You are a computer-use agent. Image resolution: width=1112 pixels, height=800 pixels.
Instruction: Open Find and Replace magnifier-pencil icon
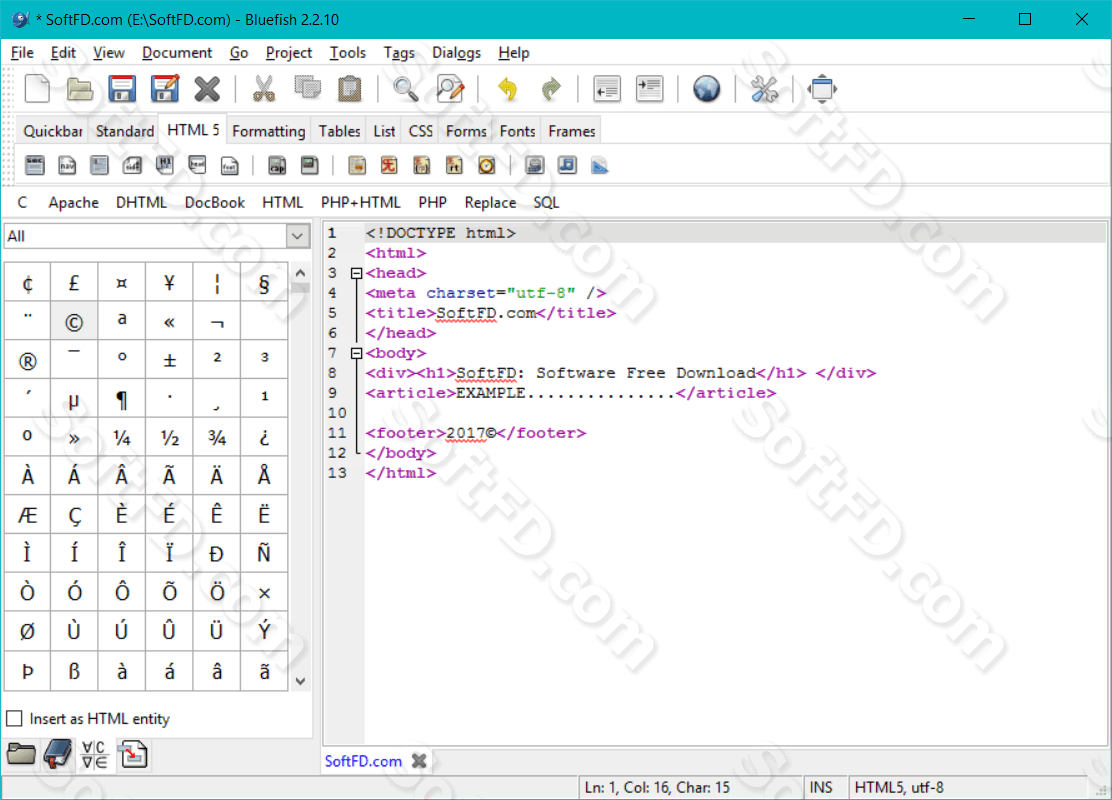point(450,89)
